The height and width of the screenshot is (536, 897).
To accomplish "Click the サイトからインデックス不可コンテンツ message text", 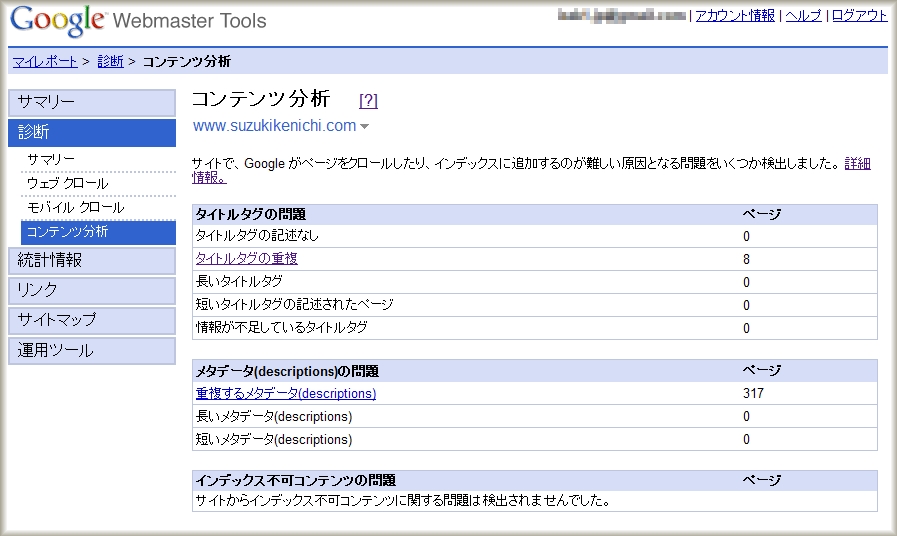I will [x=403, y=501].
